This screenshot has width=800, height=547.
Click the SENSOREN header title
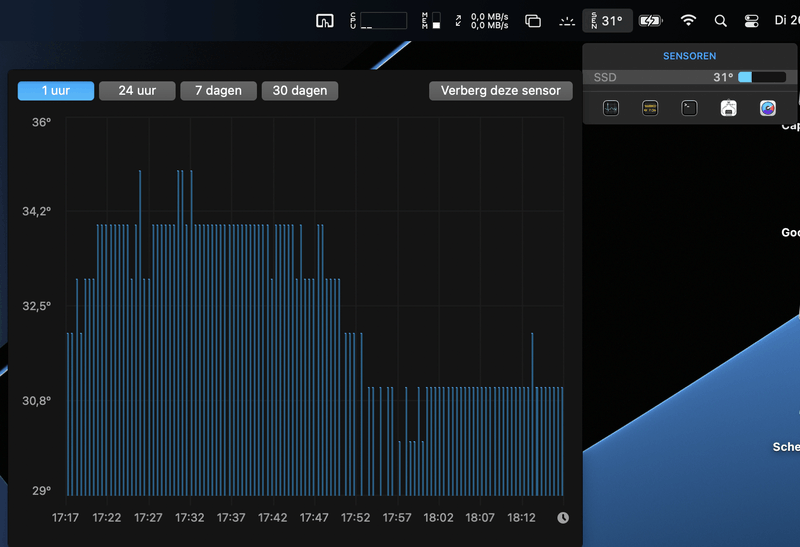689,56
